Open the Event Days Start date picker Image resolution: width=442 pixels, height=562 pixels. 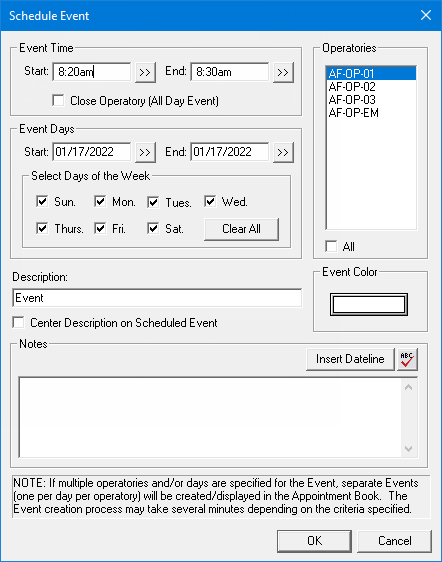pyautogui.click(x=145, y=152)
